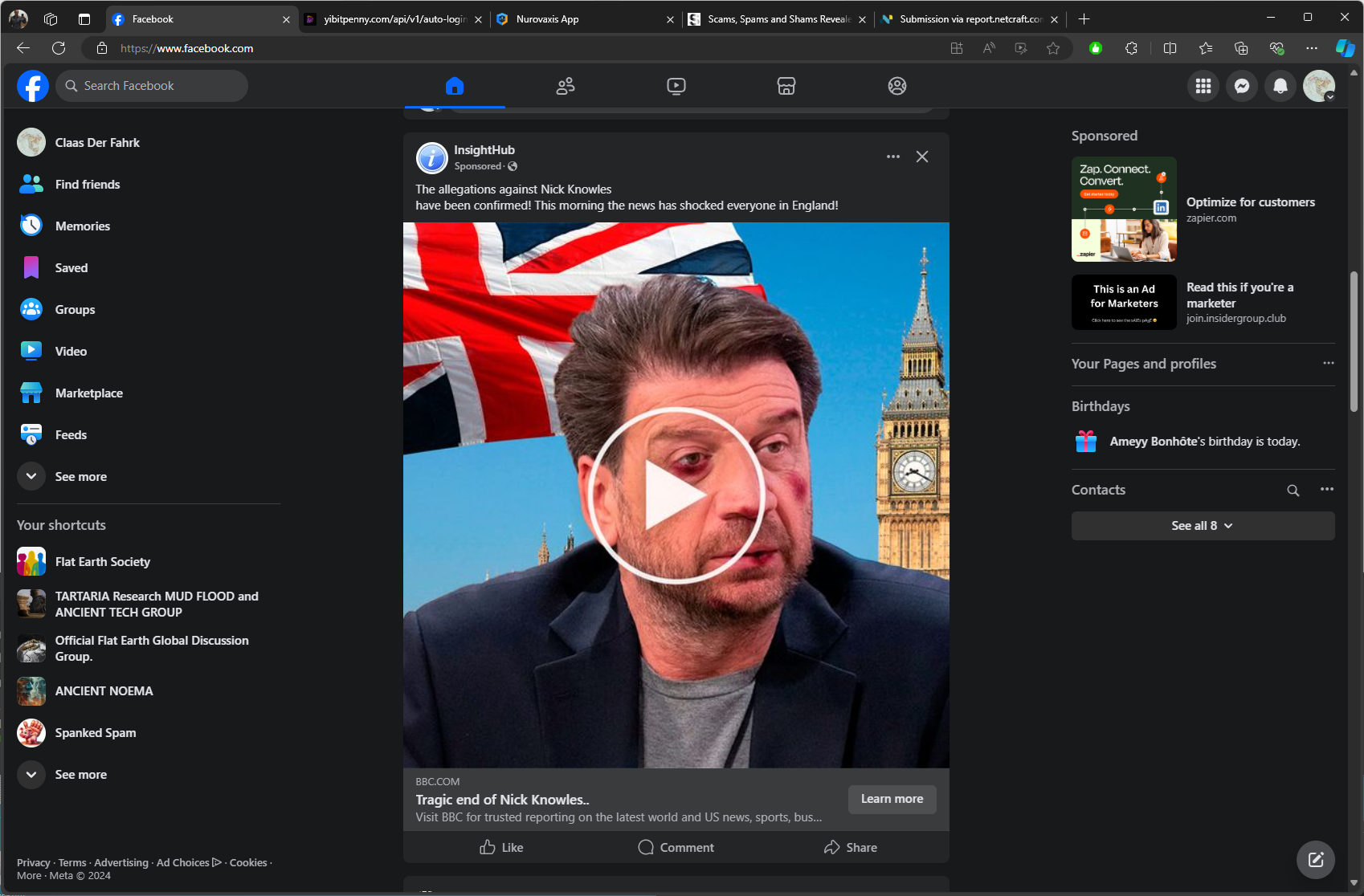Open Cookies footer link
The height and width of the screenshot is (896, 1364).
click(248, 862)
